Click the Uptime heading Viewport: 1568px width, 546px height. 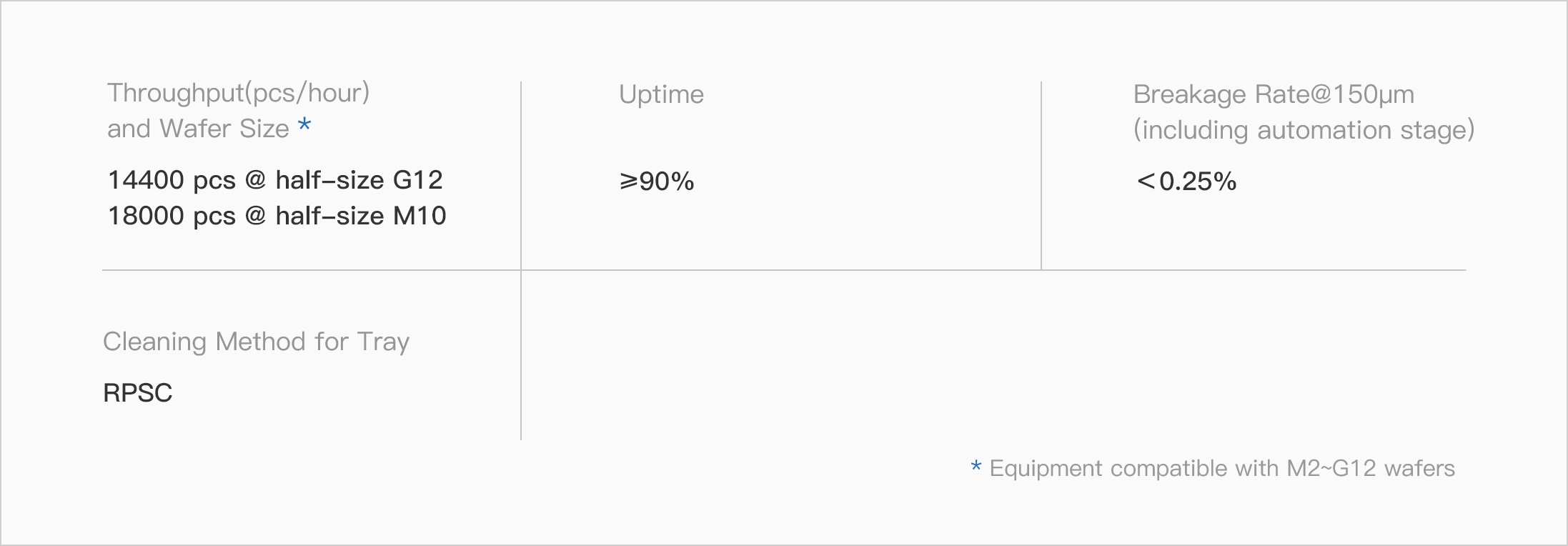[661, 94]
